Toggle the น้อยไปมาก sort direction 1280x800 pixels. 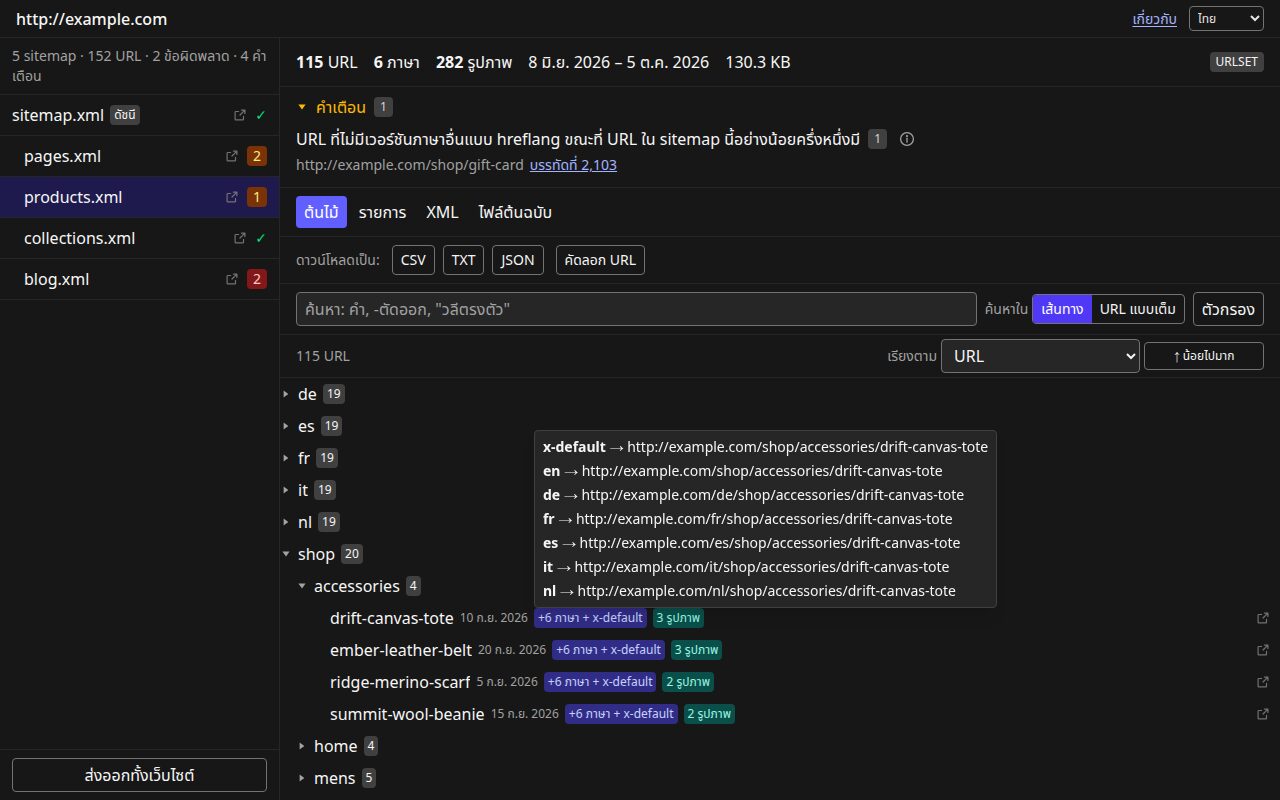pos(1204,356)
